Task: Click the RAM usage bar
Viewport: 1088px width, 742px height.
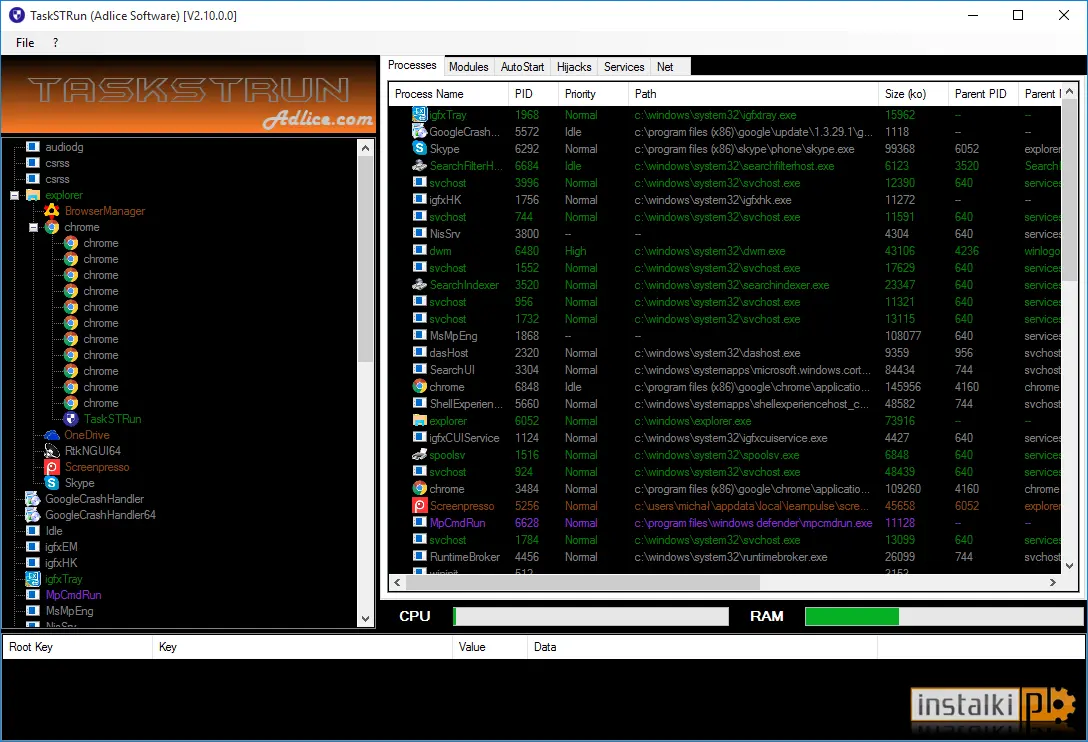Action: coord(944,616)
